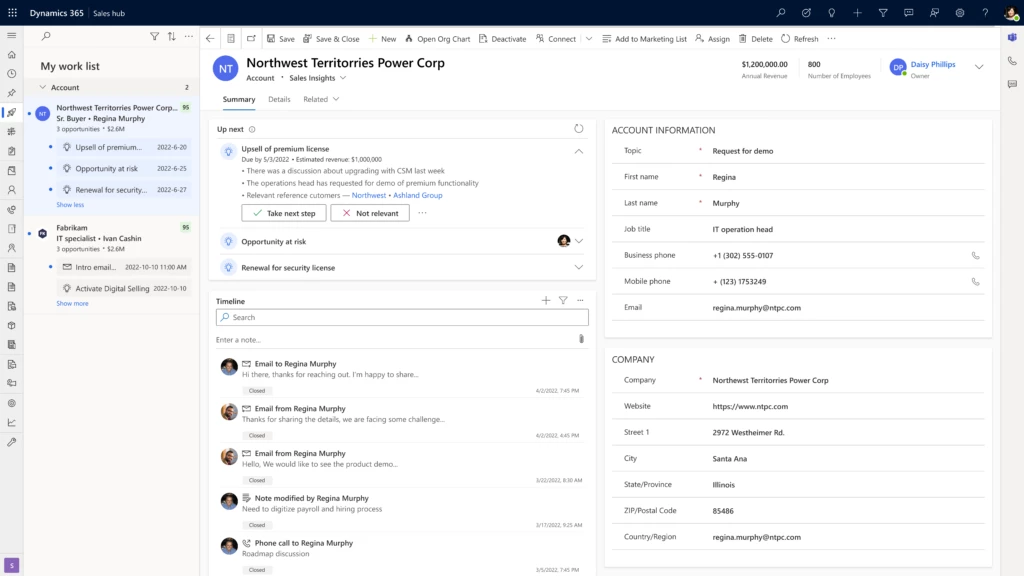Image resolution: width=1024 pixels, height=576 pixels.
Task: Open the Timeline filter icon
Action: (560, 299)
